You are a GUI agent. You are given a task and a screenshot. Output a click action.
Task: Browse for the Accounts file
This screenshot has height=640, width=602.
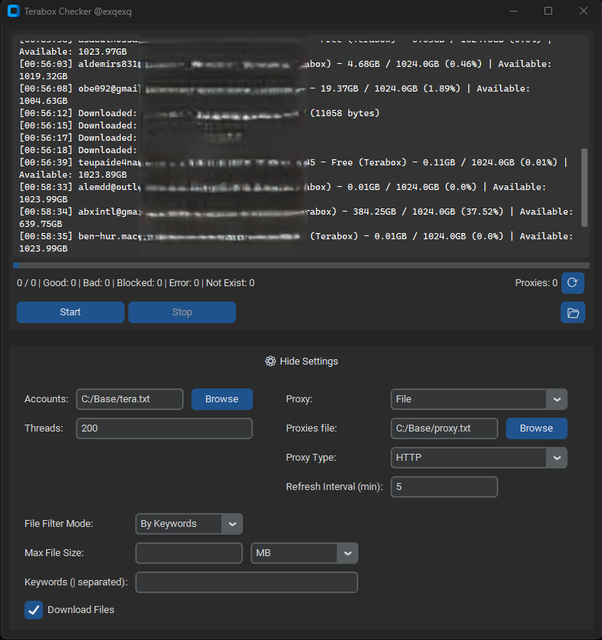(x=221, y=399)
